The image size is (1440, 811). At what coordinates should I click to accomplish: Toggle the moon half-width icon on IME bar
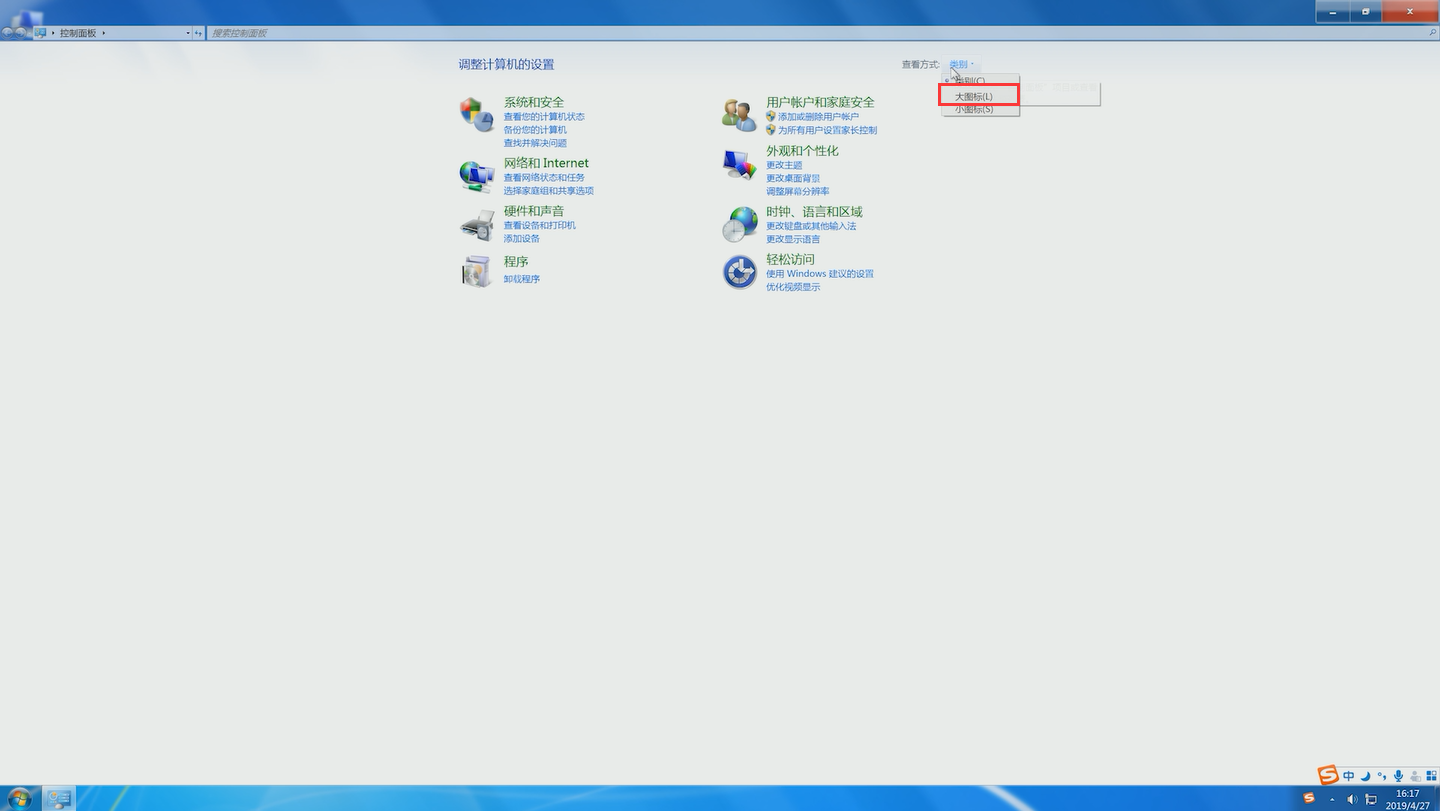coord(1365,776)
